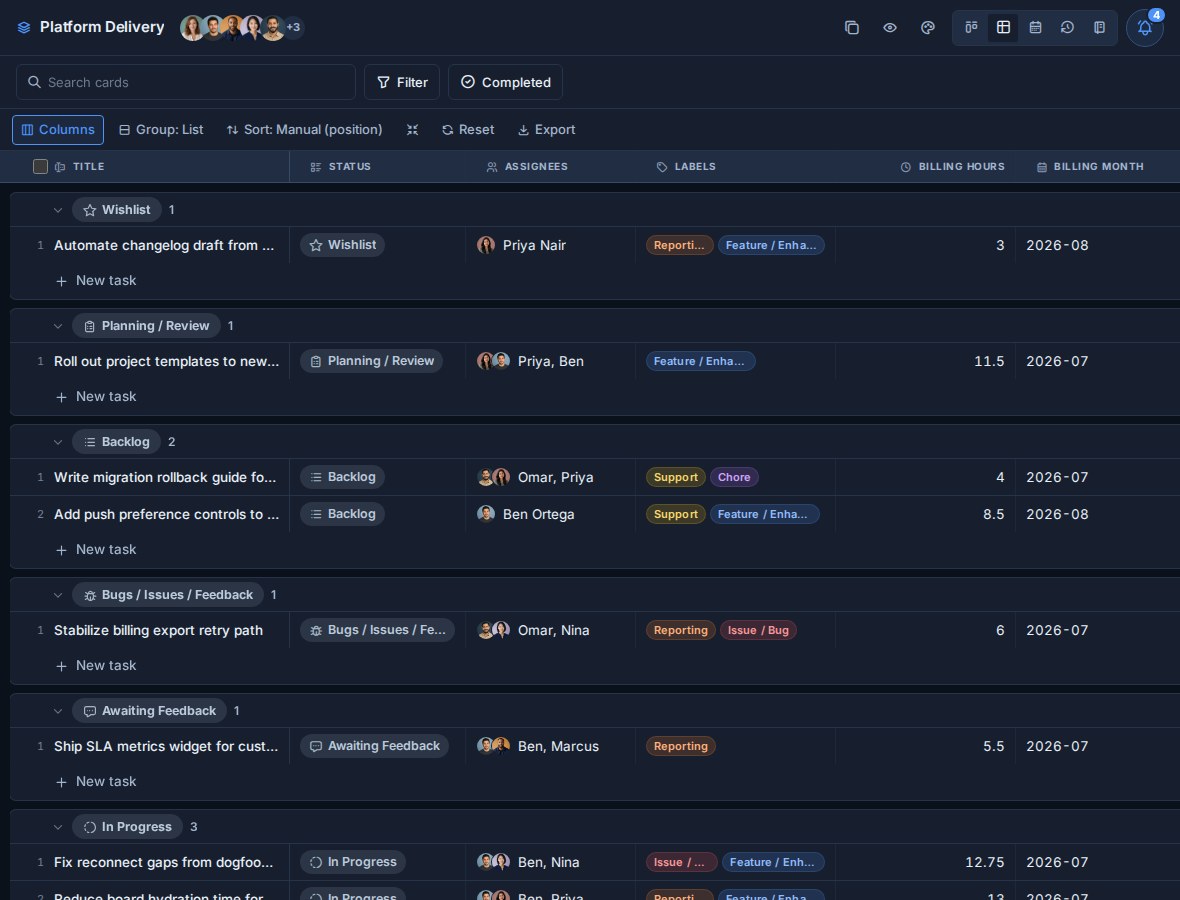The image size is (1180, 900).
Task: Add New task under Awaiting Feedback
Action: pyautogui.click(x=96, y=781)
